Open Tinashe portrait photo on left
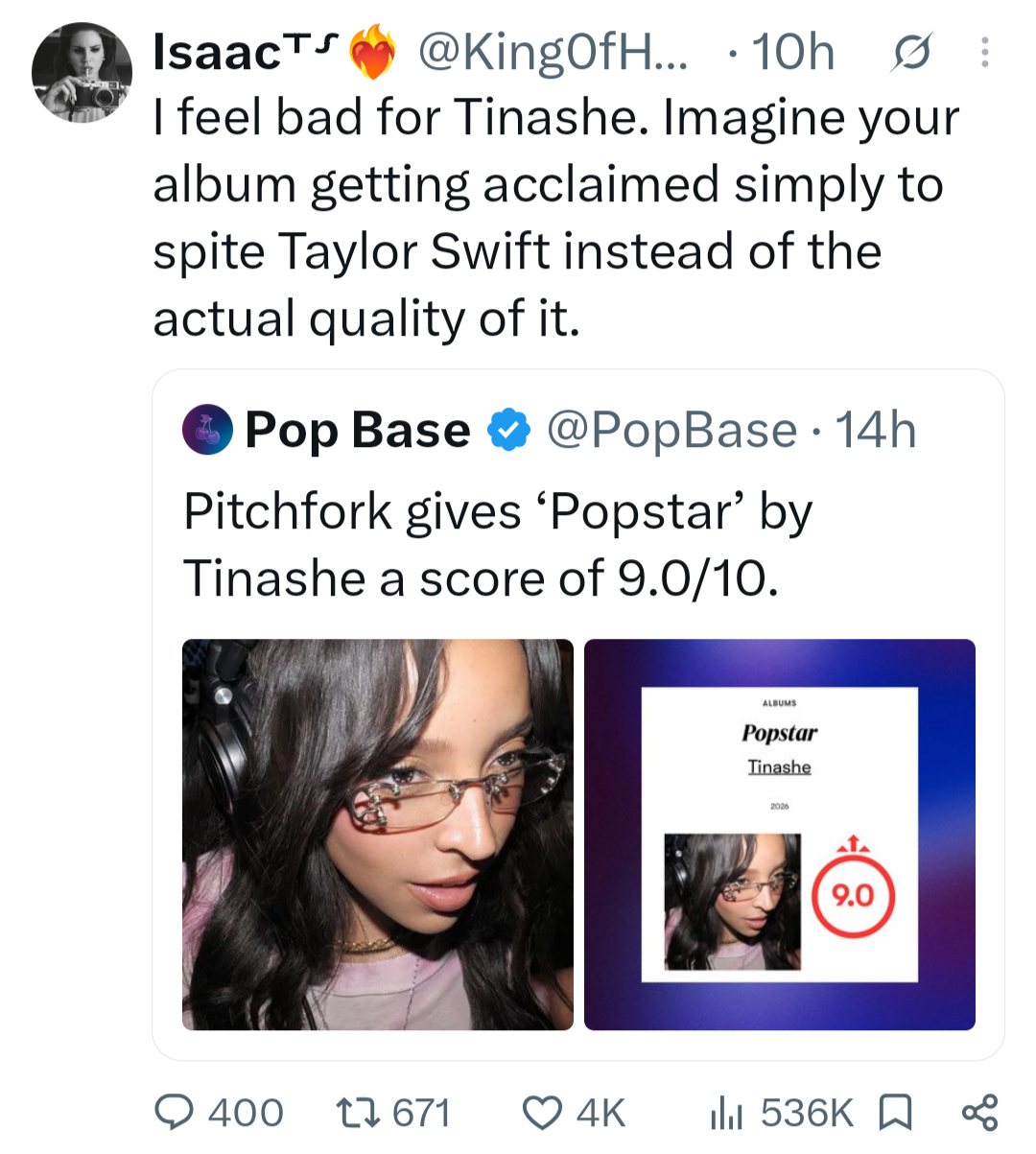 (378, 835)
